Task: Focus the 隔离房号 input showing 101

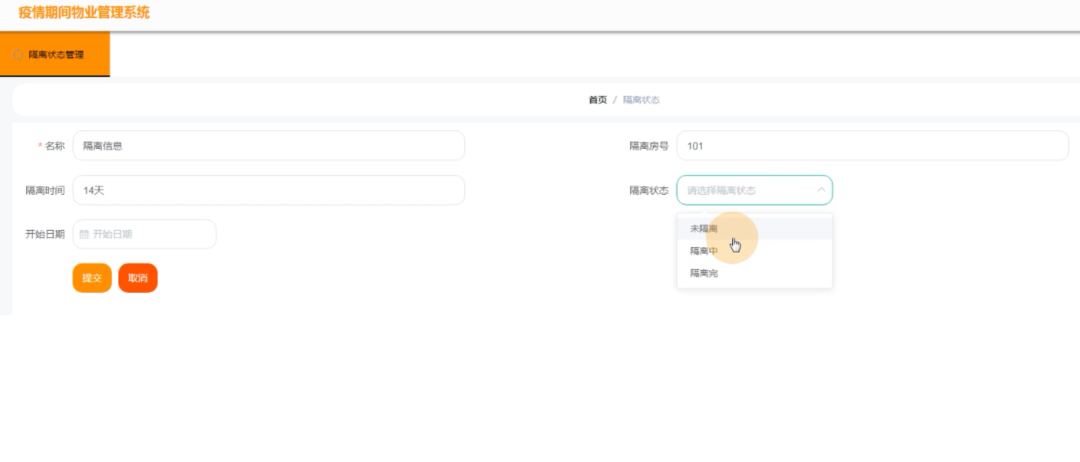Action: point(873,146)
